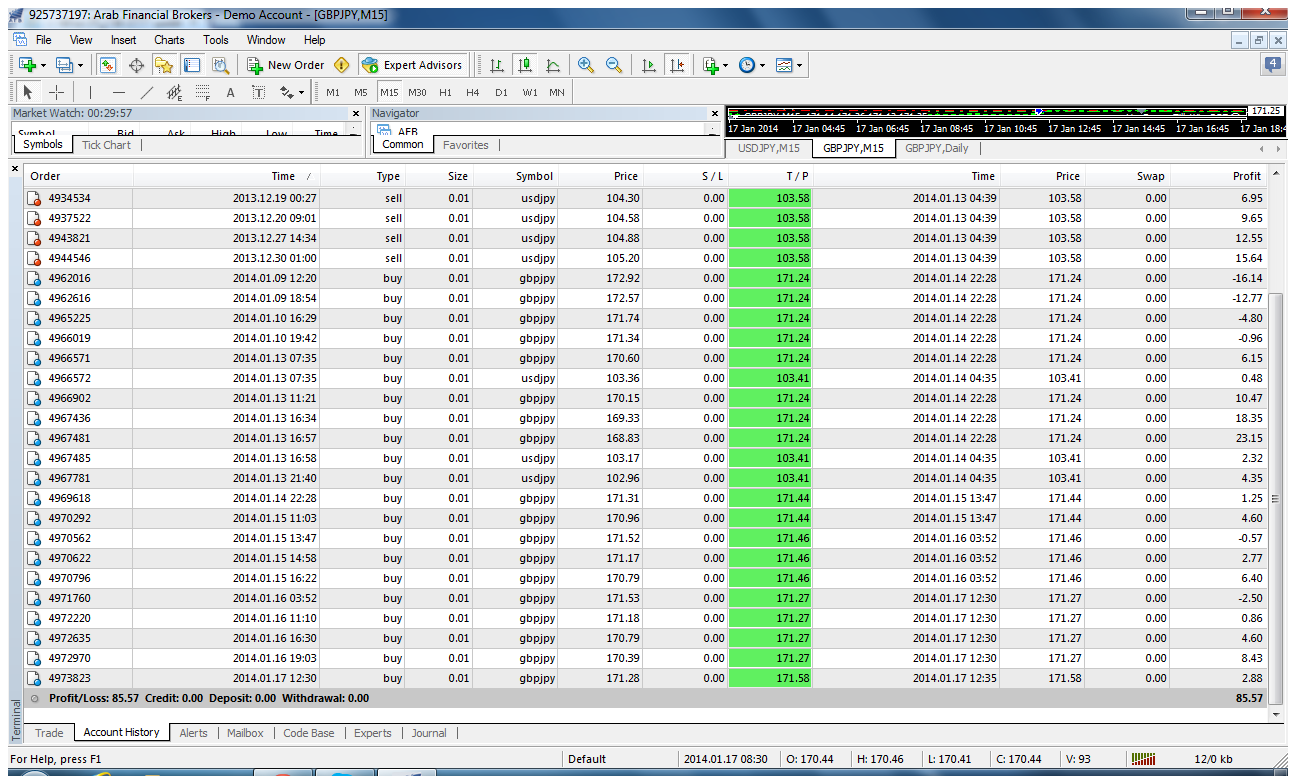Switch timeframe to H4

473,93
